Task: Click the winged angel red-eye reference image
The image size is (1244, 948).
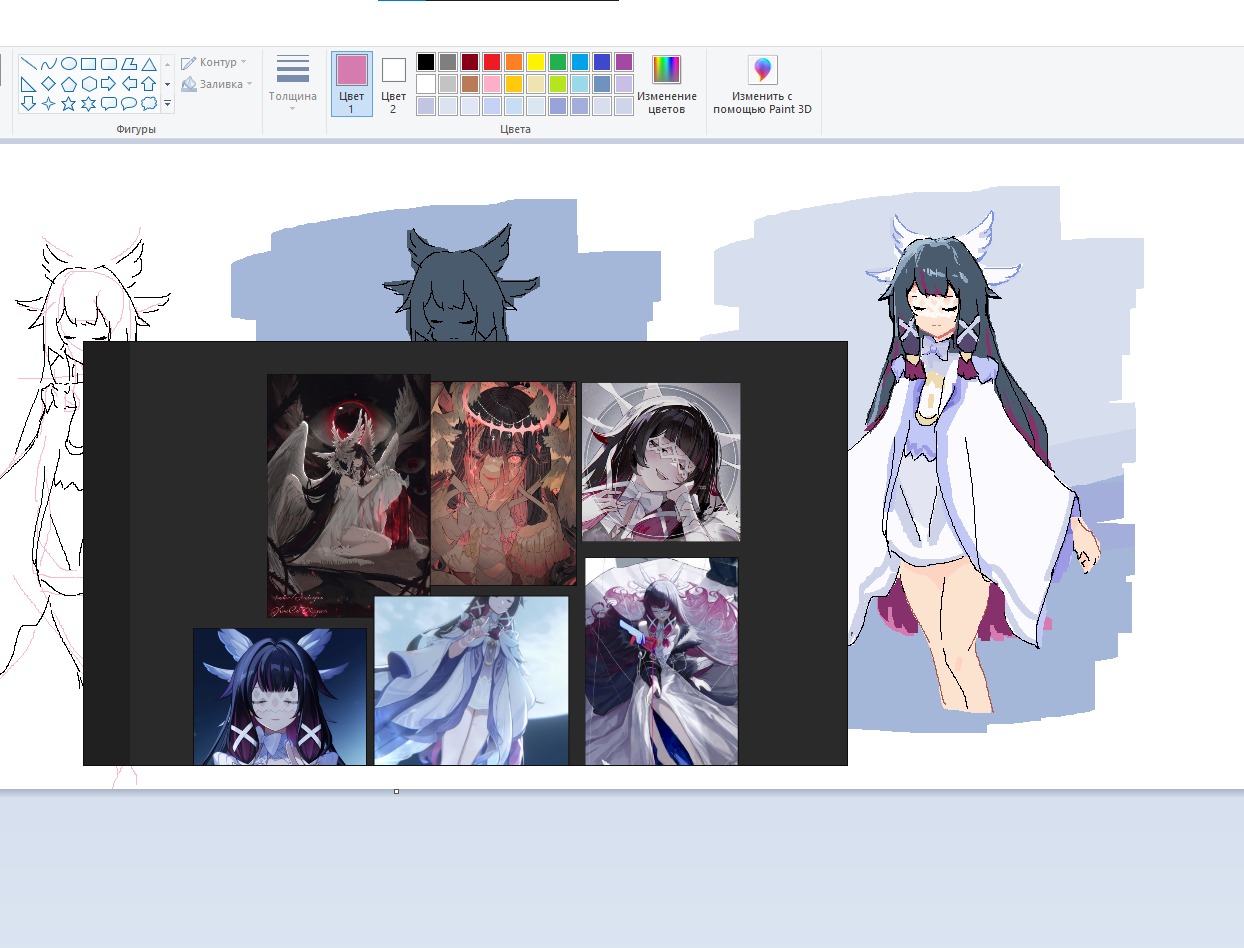Action: tap(348, 496)
